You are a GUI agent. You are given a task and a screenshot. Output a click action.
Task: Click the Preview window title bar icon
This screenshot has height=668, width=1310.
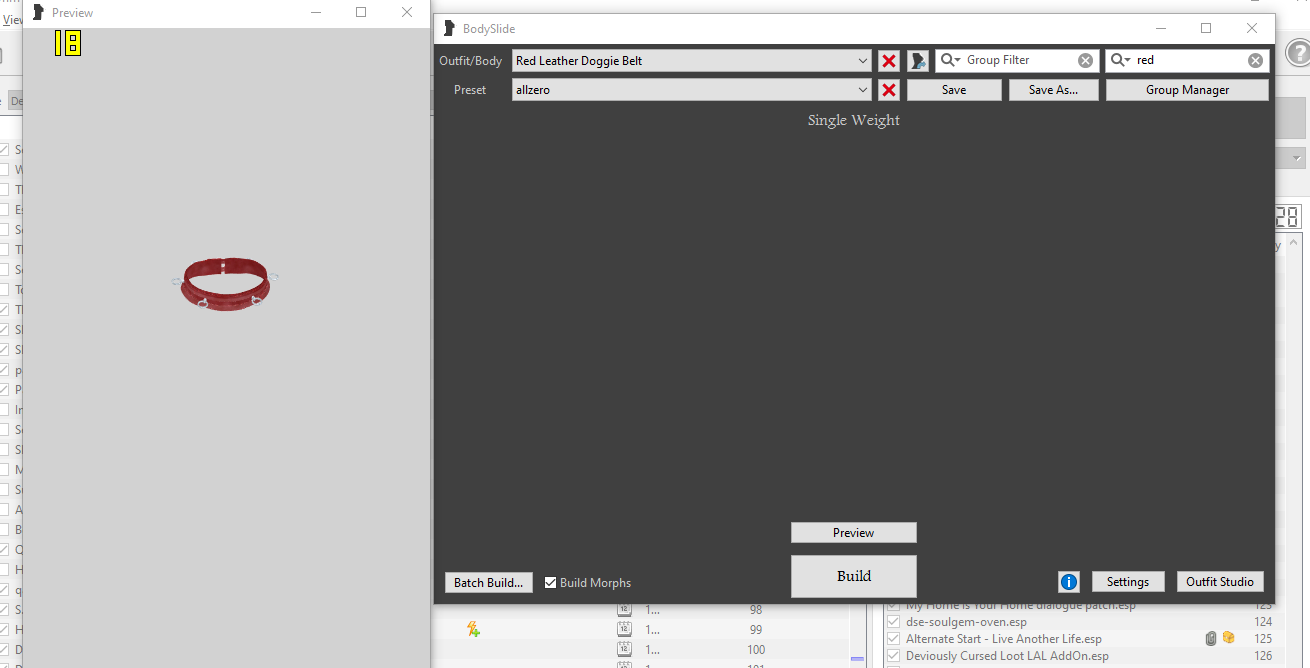[38, 12]
